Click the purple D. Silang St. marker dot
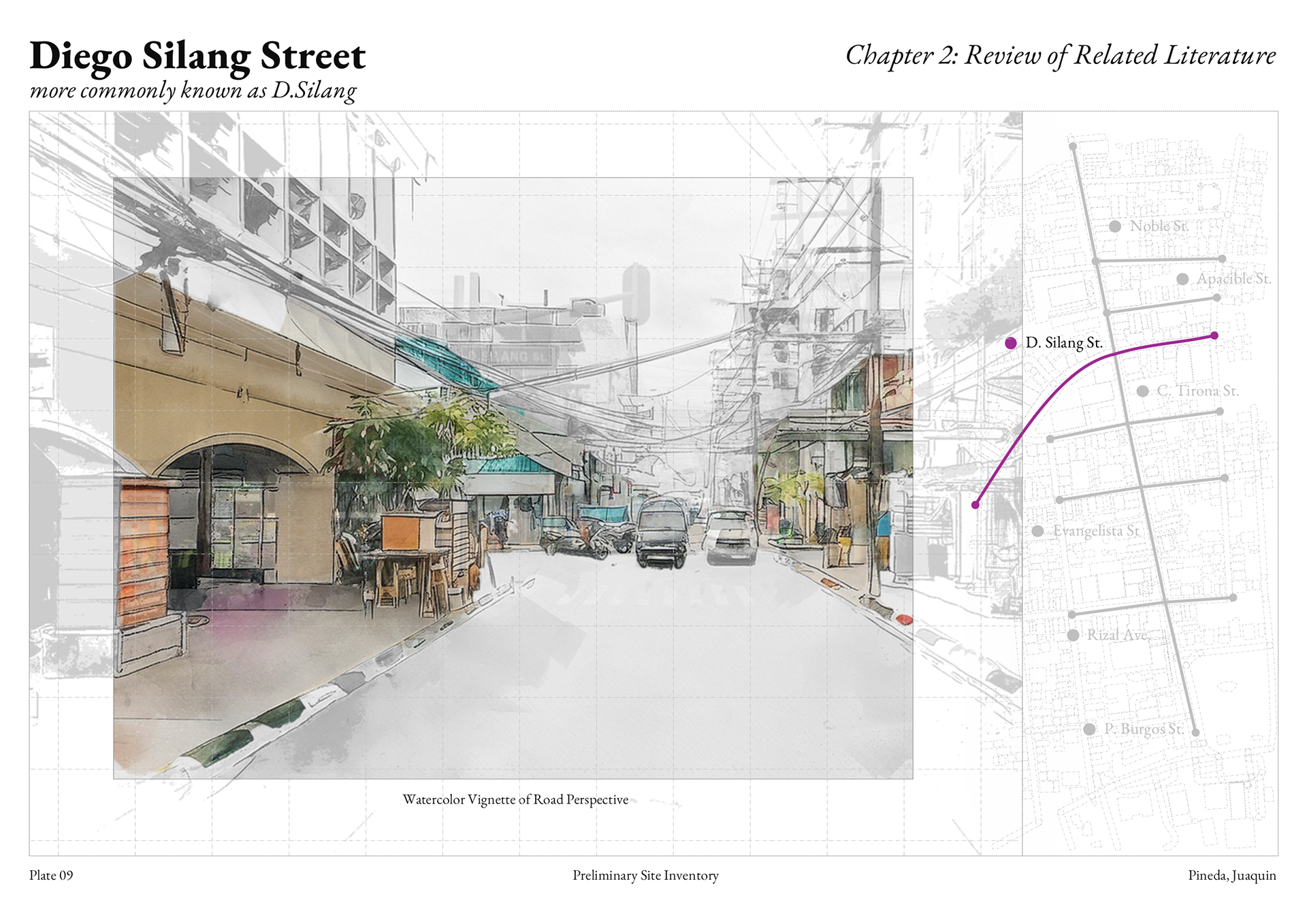 [1011, 344]
